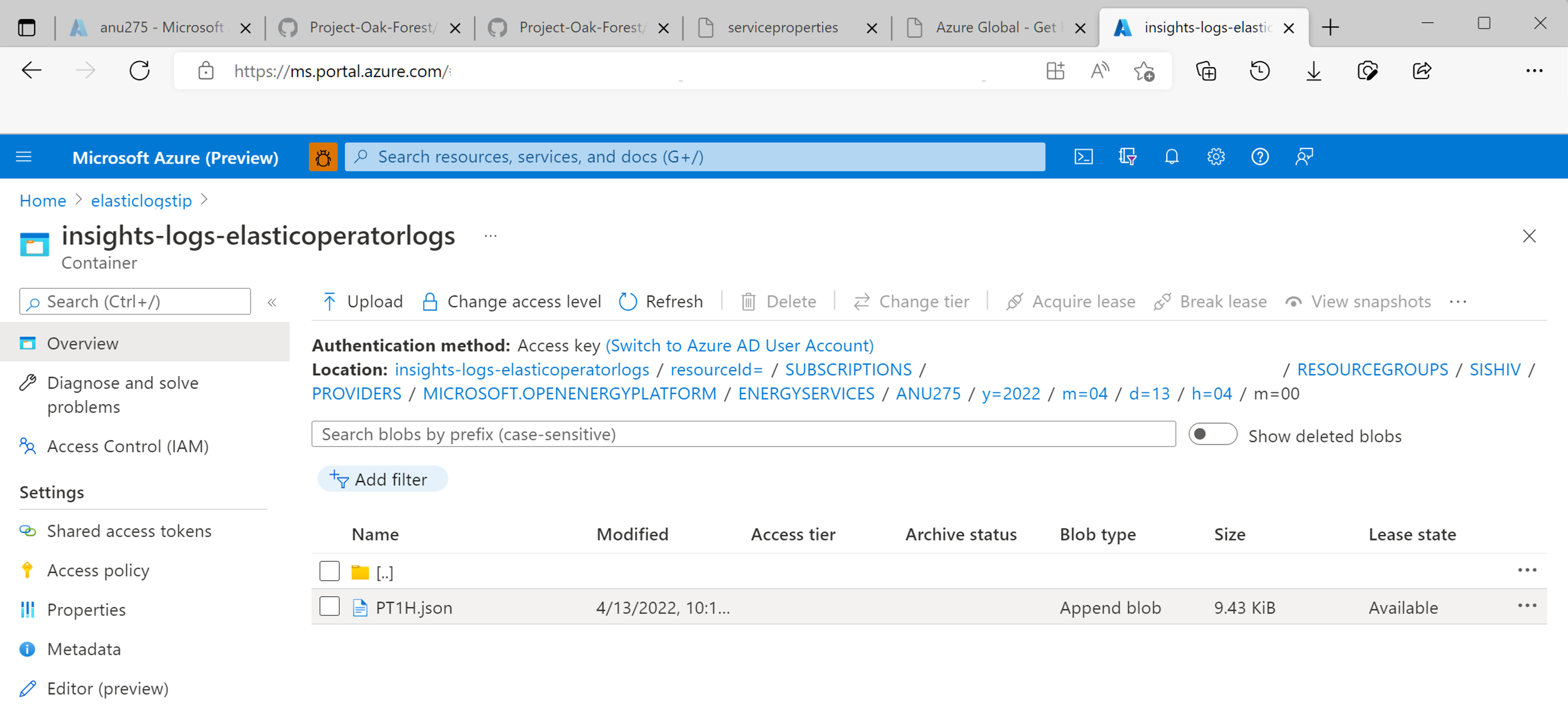The width and height of the screenshot is (1568, 728).
Task: Click the Add filter button
Action: pyautogui.click(x=382, y=479)
